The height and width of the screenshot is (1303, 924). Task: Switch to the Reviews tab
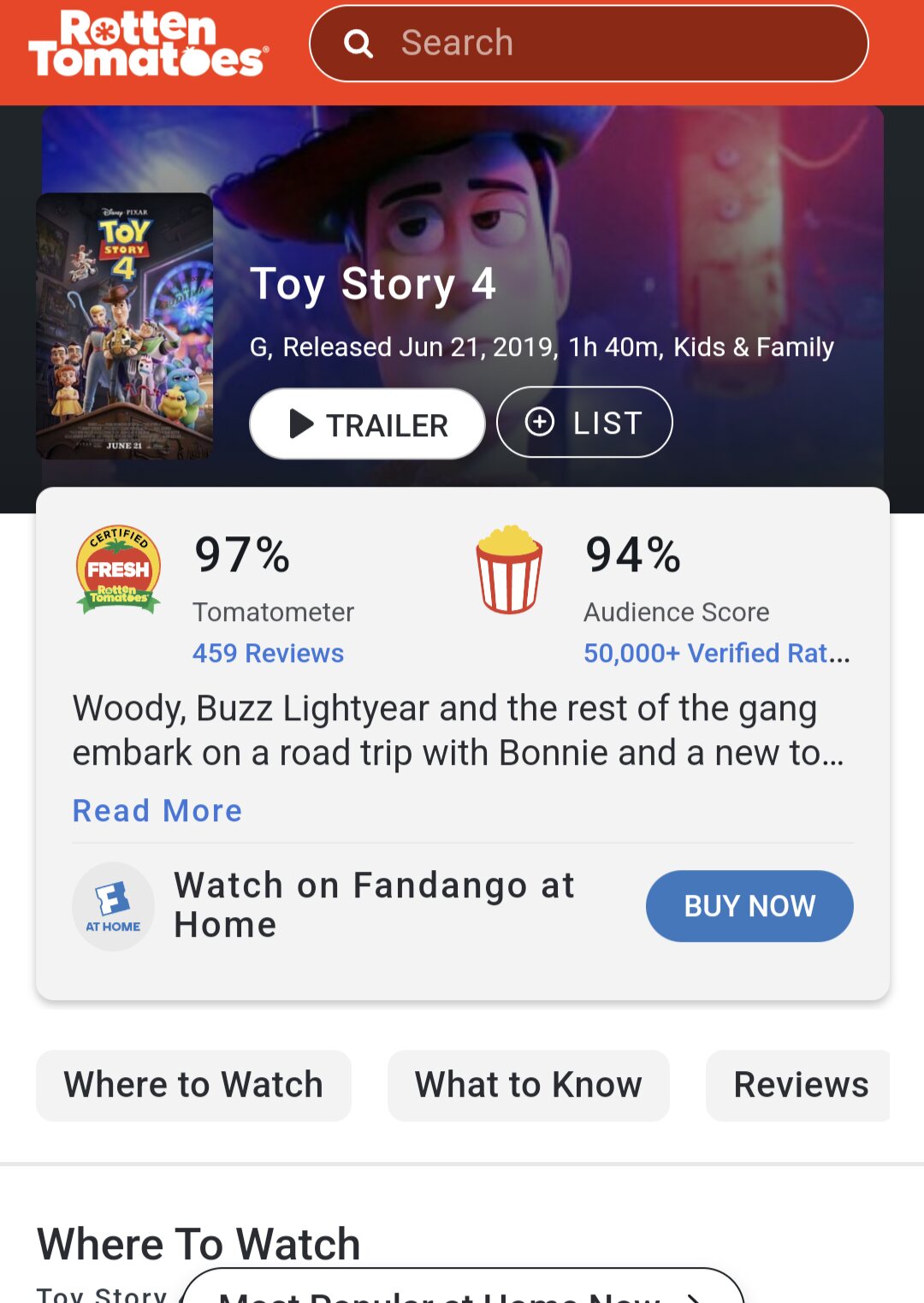tap(800, 1085)
